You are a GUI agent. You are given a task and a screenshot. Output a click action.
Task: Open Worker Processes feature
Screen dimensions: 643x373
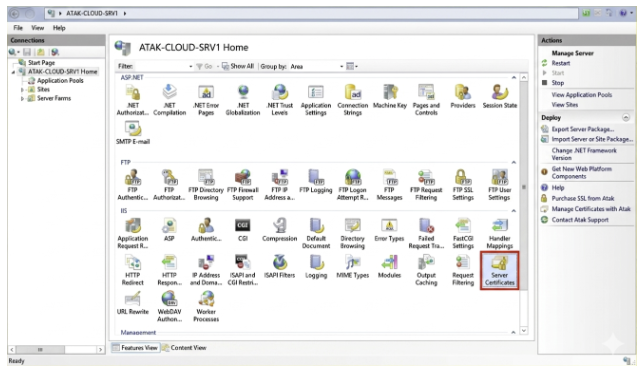(206, 307)
